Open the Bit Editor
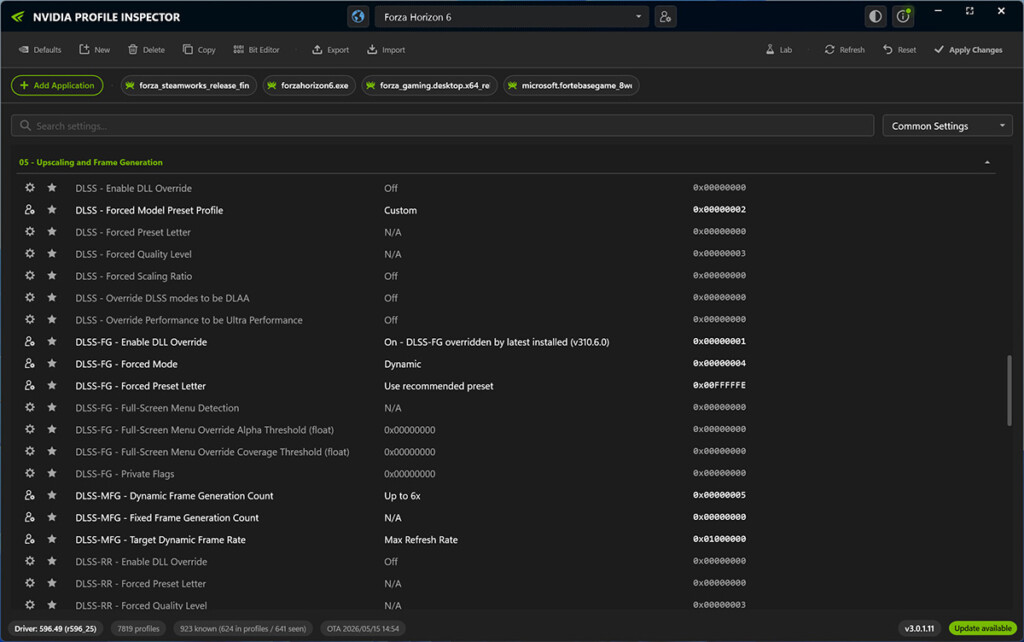The image size is (1024, 642). tap(256, 50)
